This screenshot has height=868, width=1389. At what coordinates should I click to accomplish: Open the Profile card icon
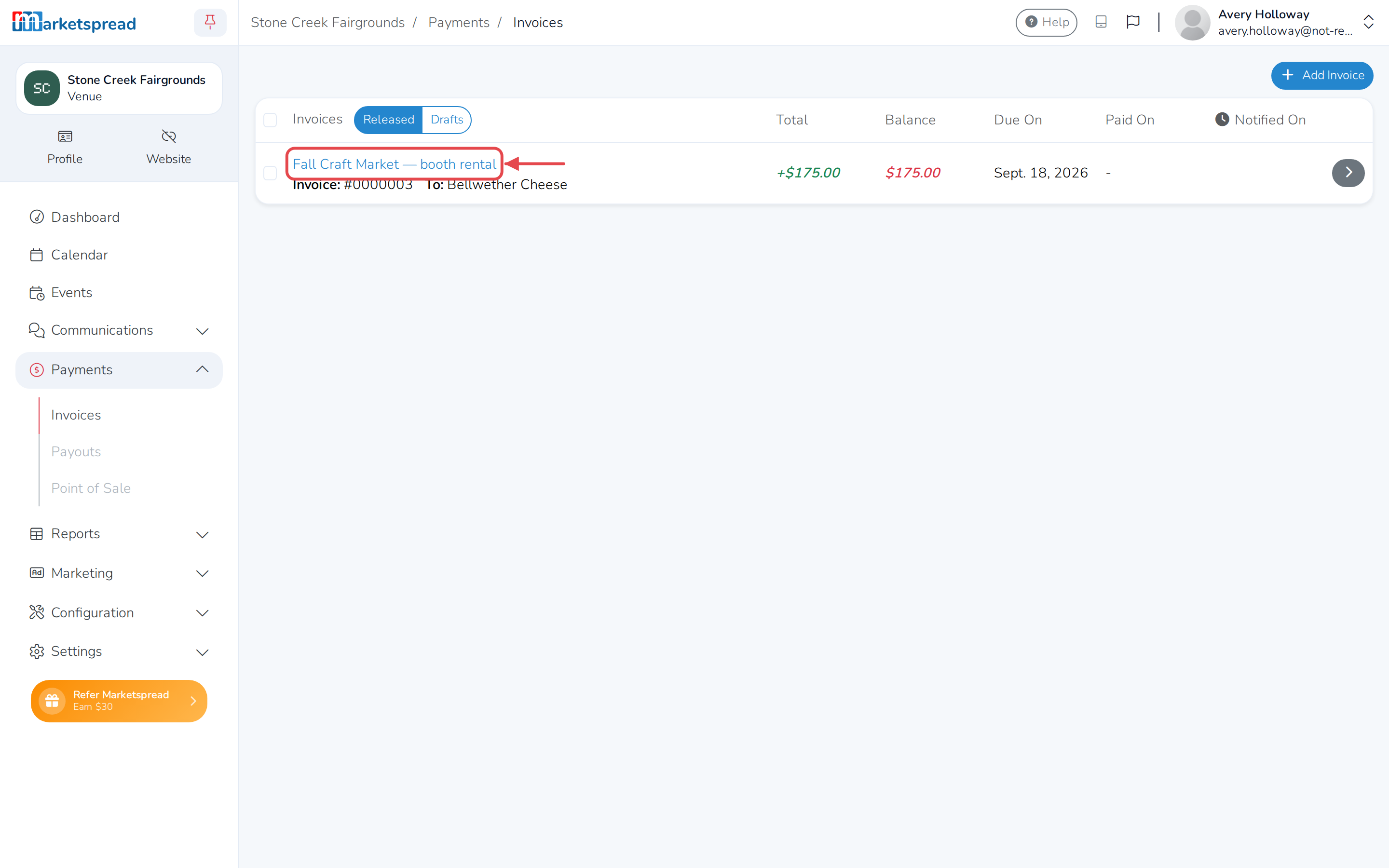click(65, 136)
